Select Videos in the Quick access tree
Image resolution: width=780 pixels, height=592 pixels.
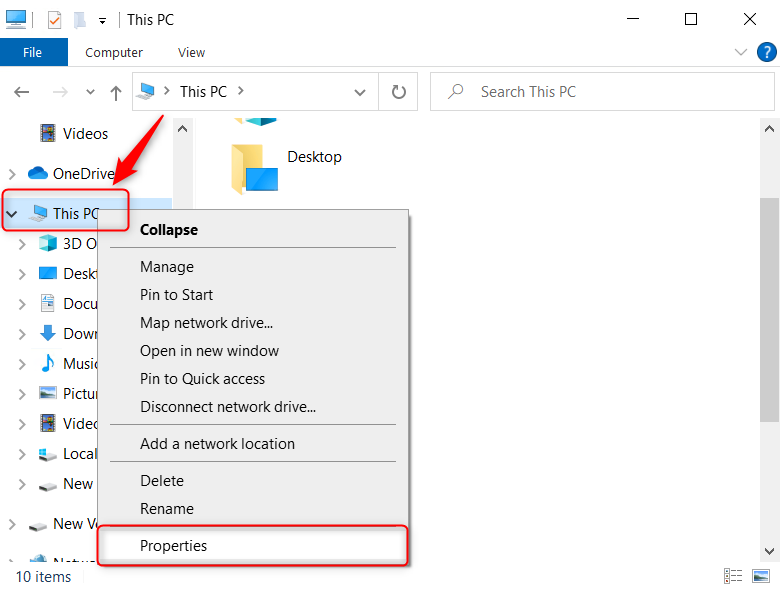pos(85,134)
